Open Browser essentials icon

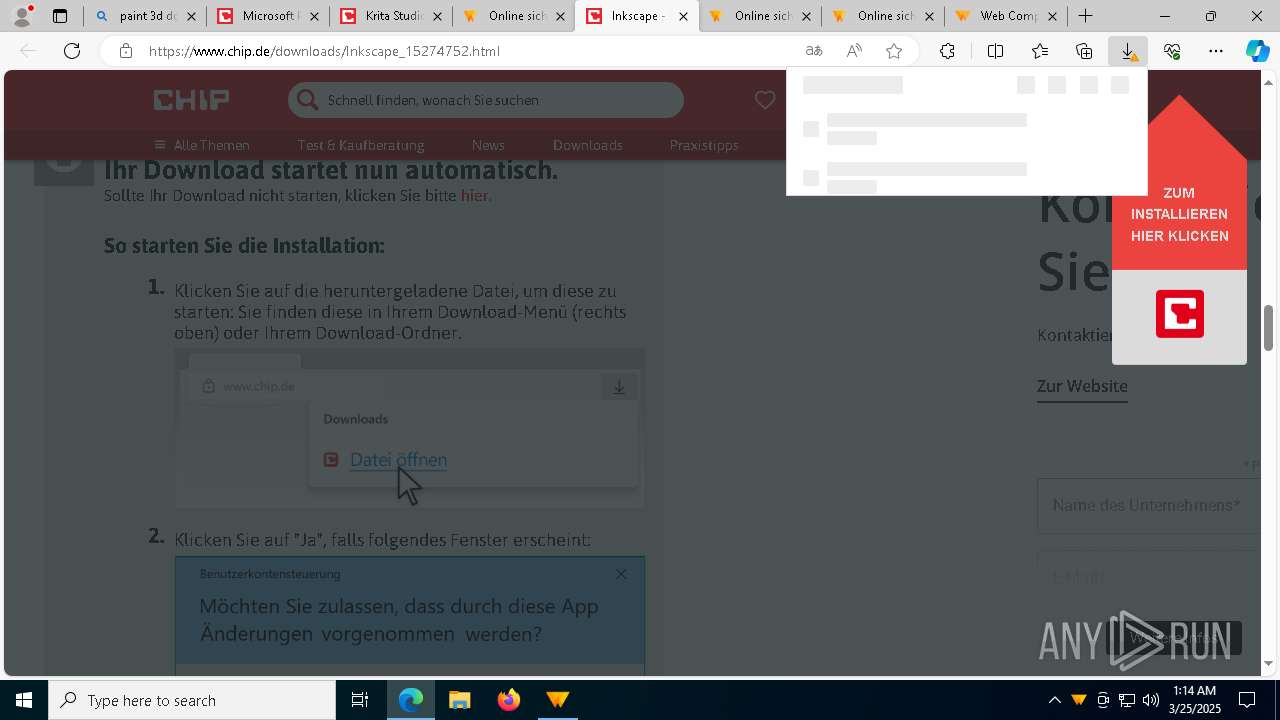tap(1172, 51)
